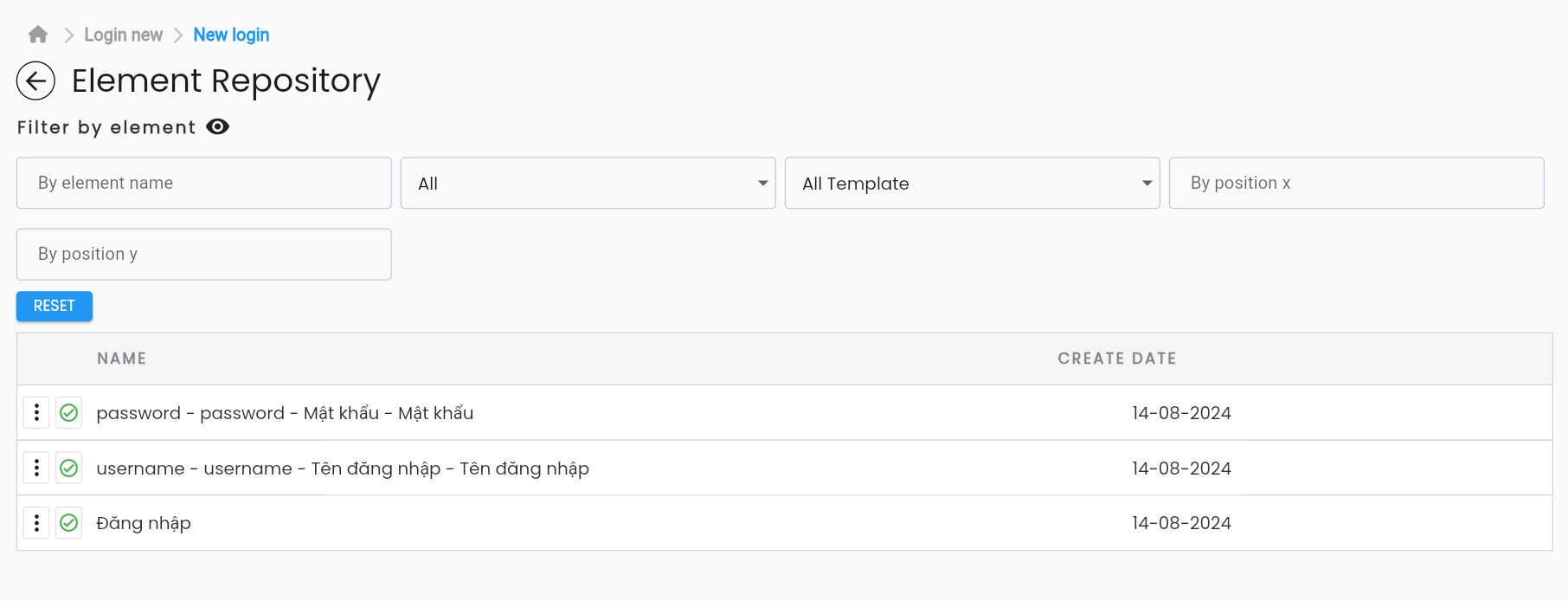Click the green check icon for the Đăng nhập row
The height and width of the screenshot is (601, 1568).
pyautogui.click(x=69, y=523)
